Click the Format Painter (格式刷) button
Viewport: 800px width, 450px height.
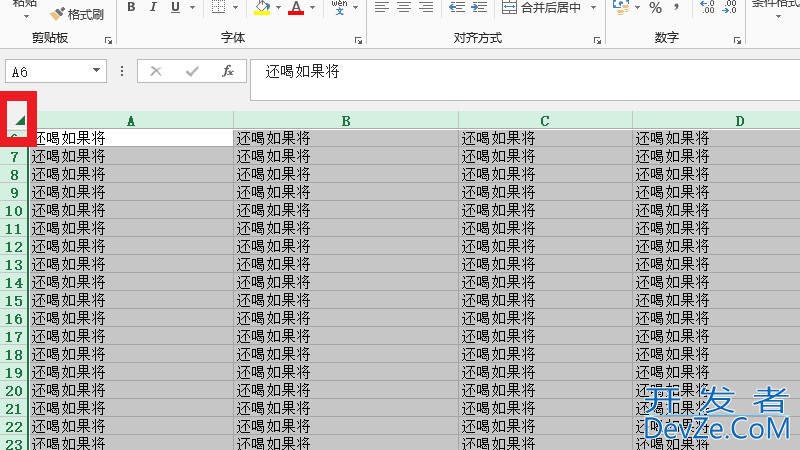click(x=77, y=14)
